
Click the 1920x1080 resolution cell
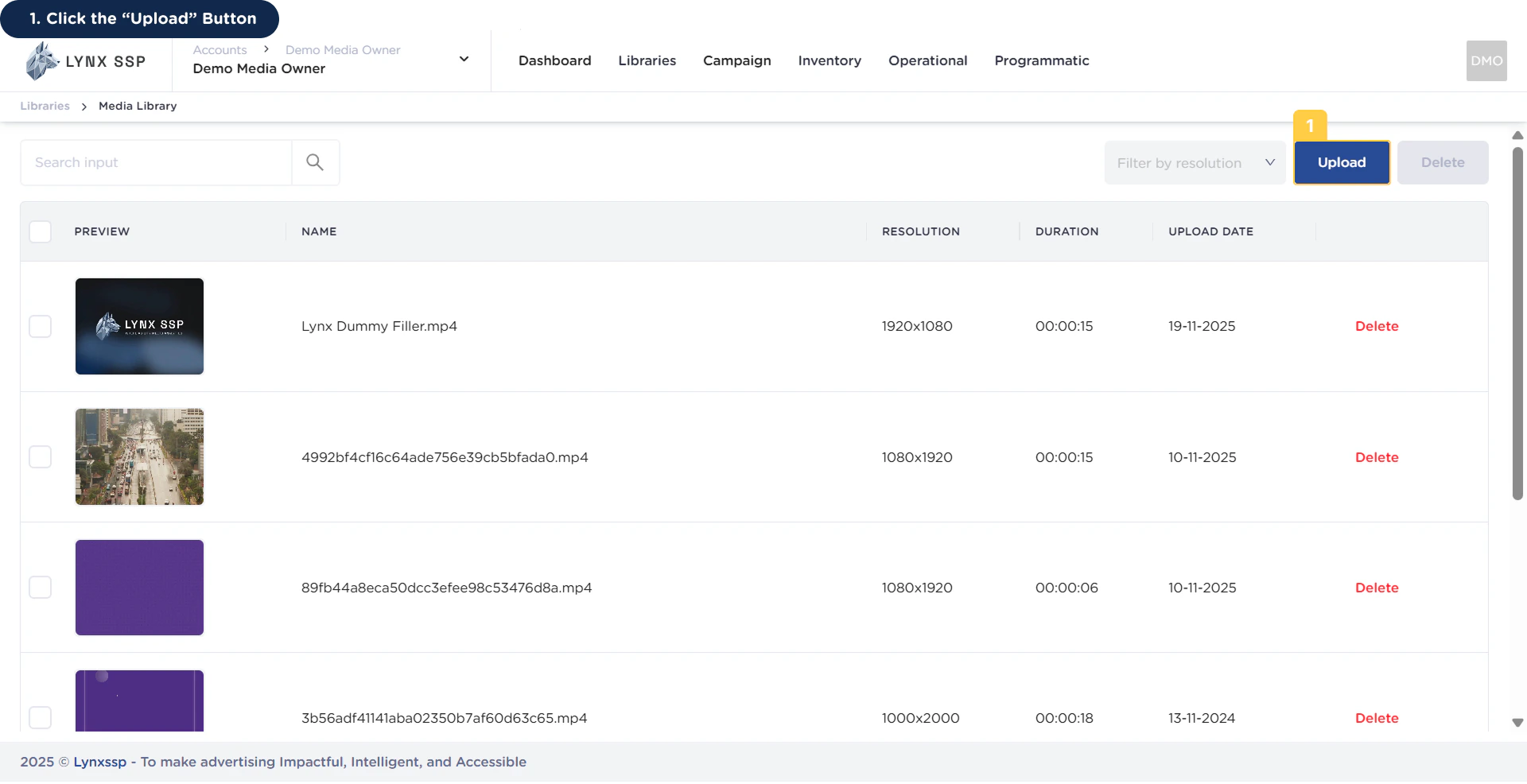click(916, 326)
